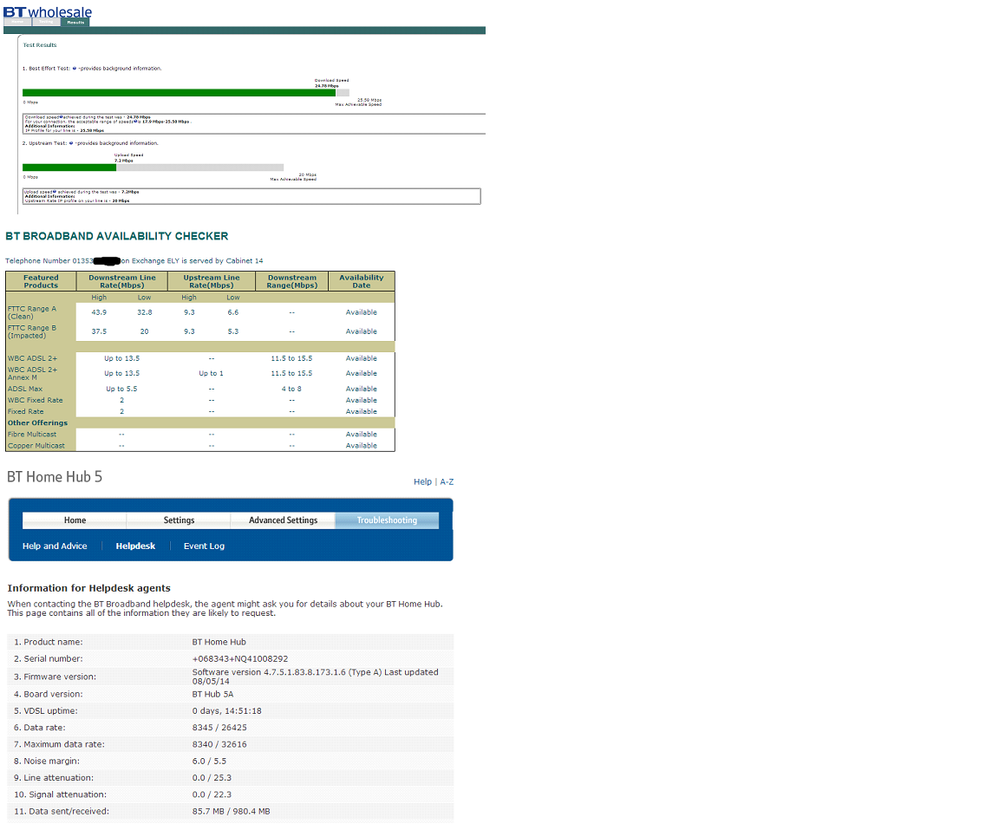Click the download speed progress bar
The image size is (999, 838).
click(185, 92)
